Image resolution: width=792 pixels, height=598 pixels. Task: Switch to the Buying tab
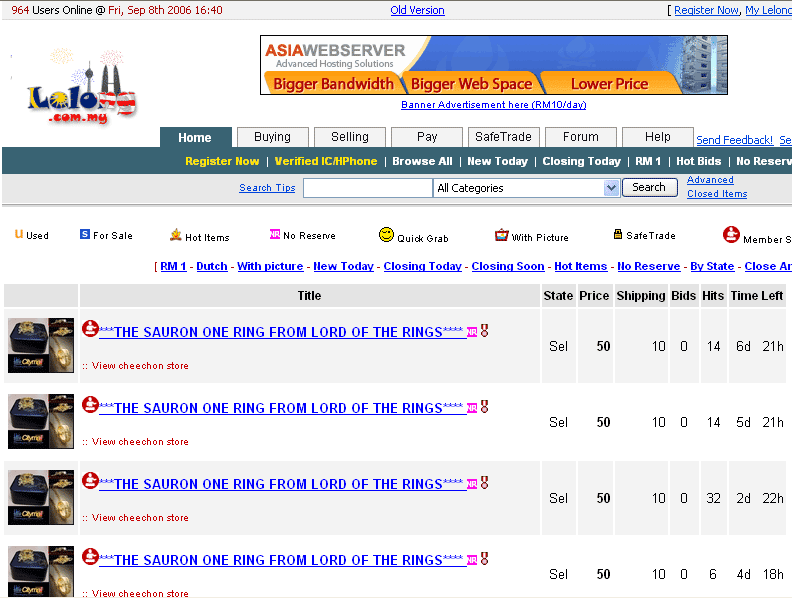tap(272, 137)
